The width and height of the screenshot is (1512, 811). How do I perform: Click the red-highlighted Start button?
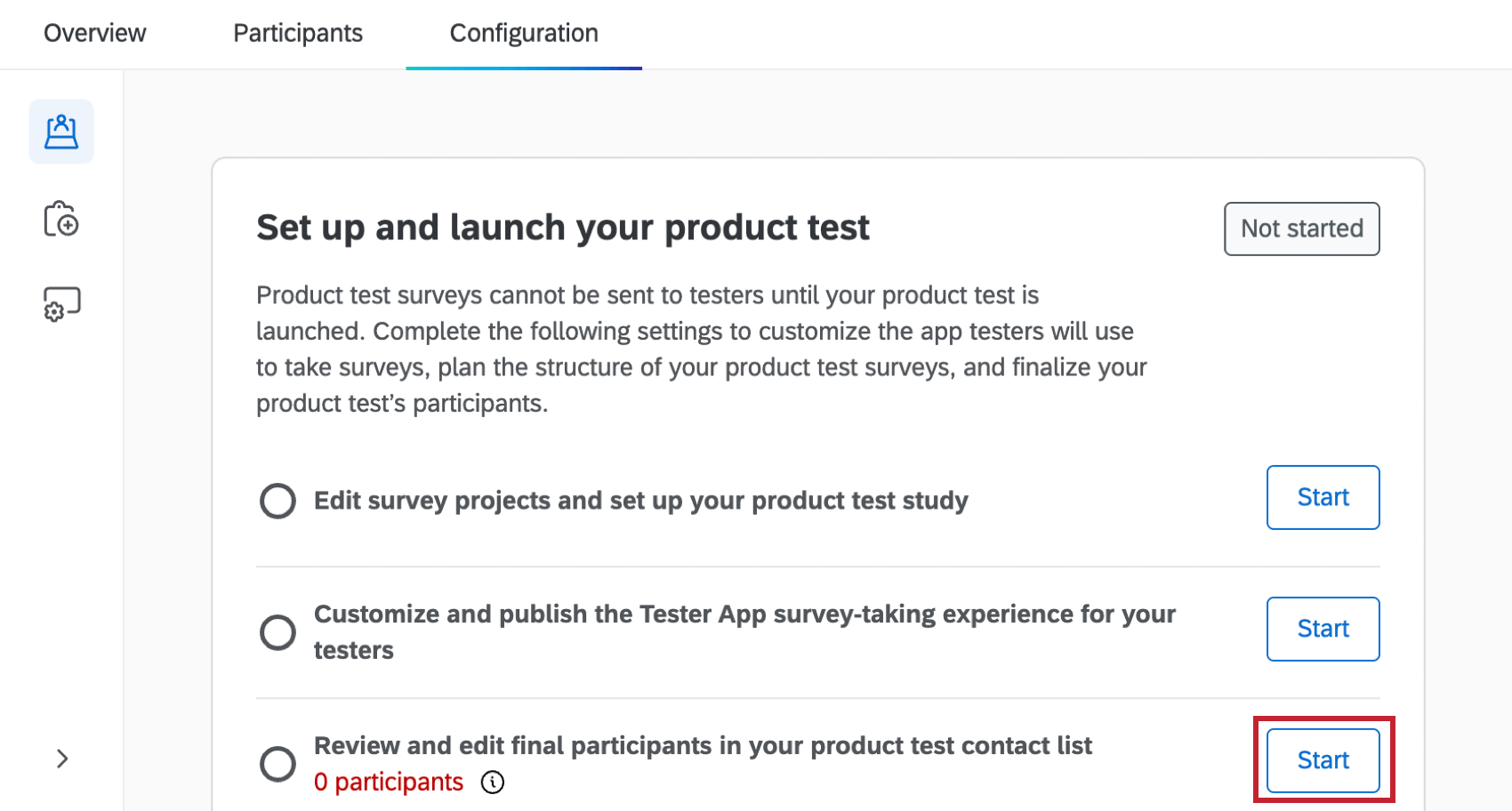[1323, 760]
